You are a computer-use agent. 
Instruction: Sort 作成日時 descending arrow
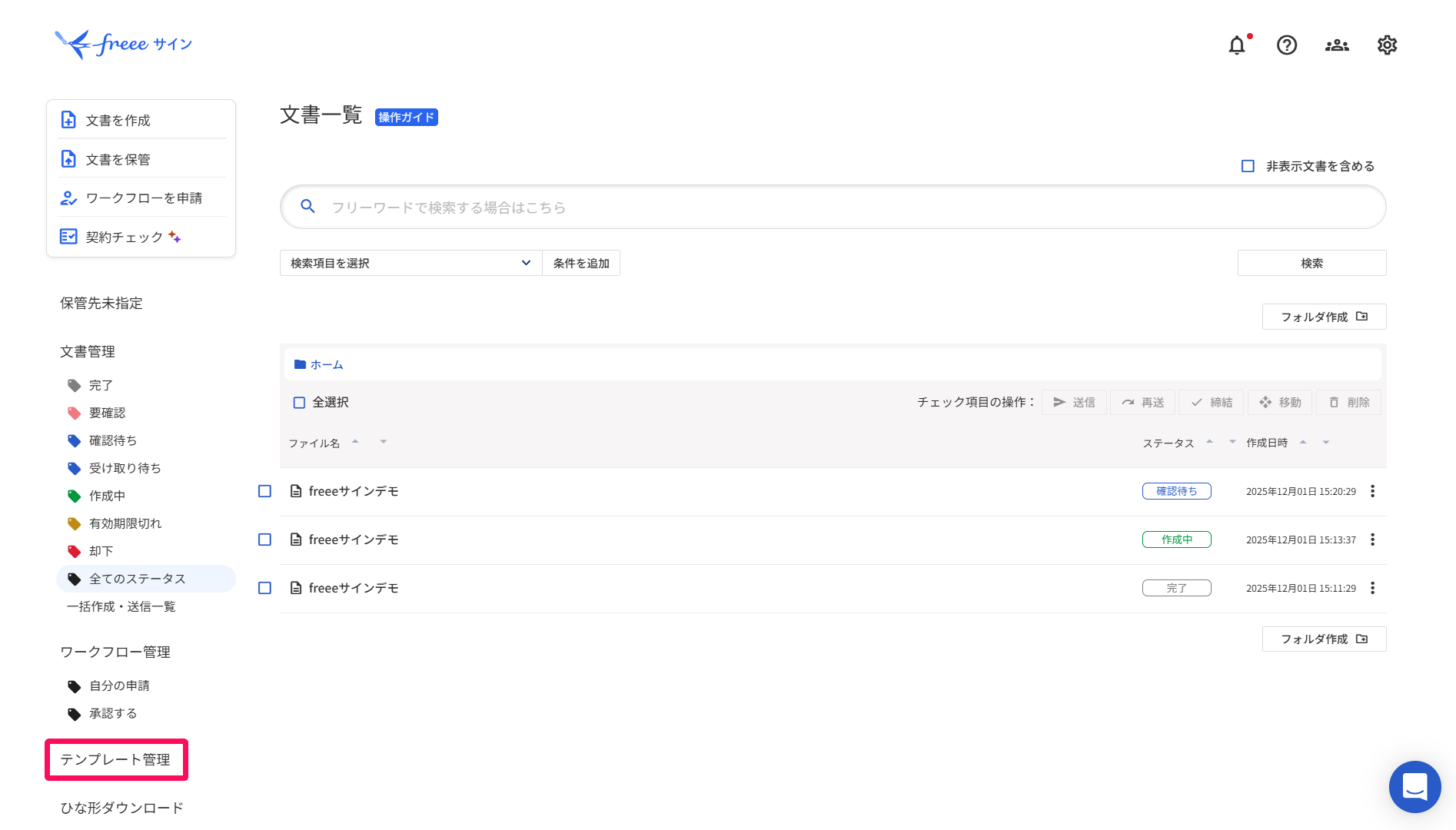[1326, 442]
